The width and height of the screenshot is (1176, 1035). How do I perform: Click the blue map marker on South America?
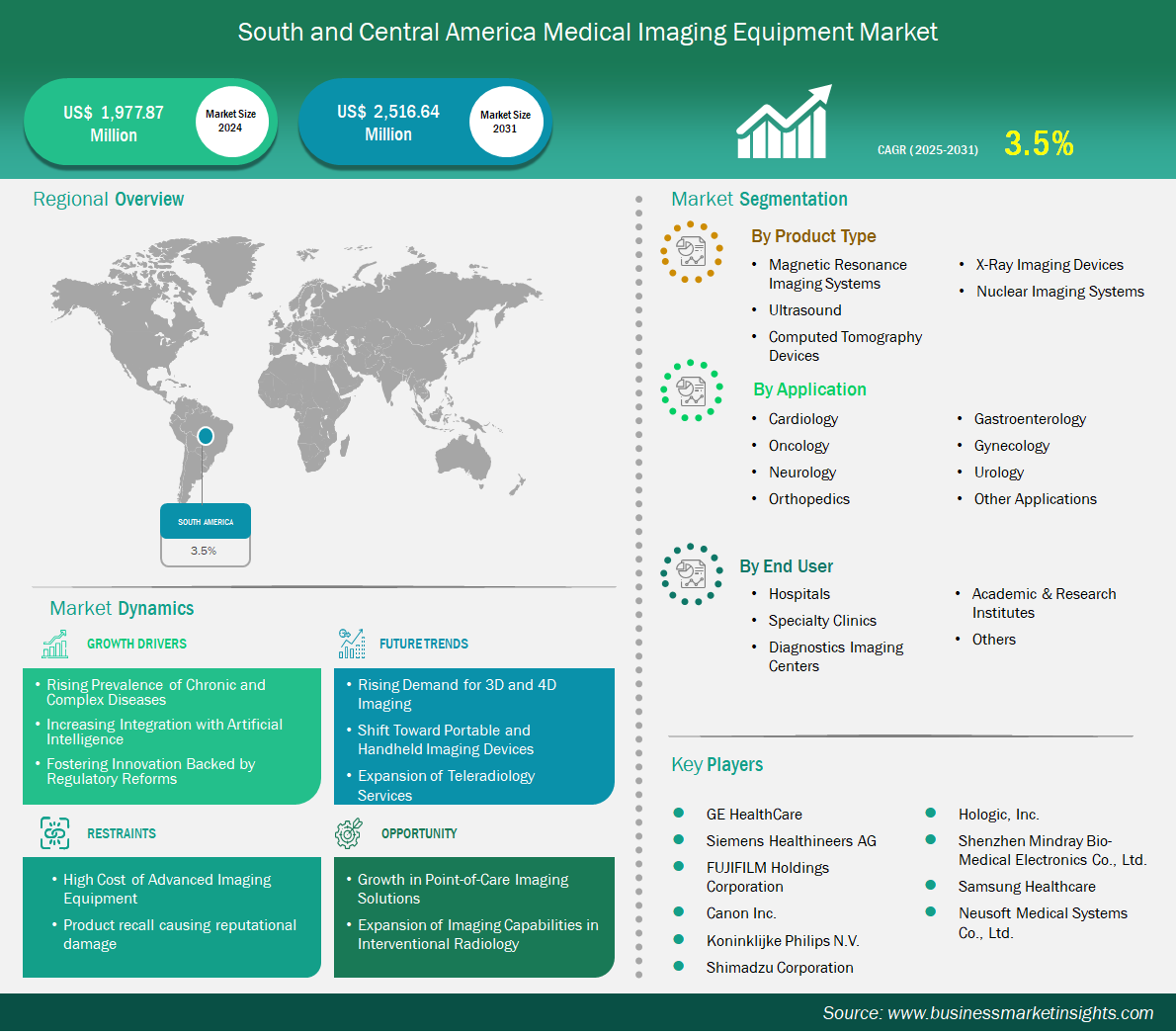[x=205, y=435]
